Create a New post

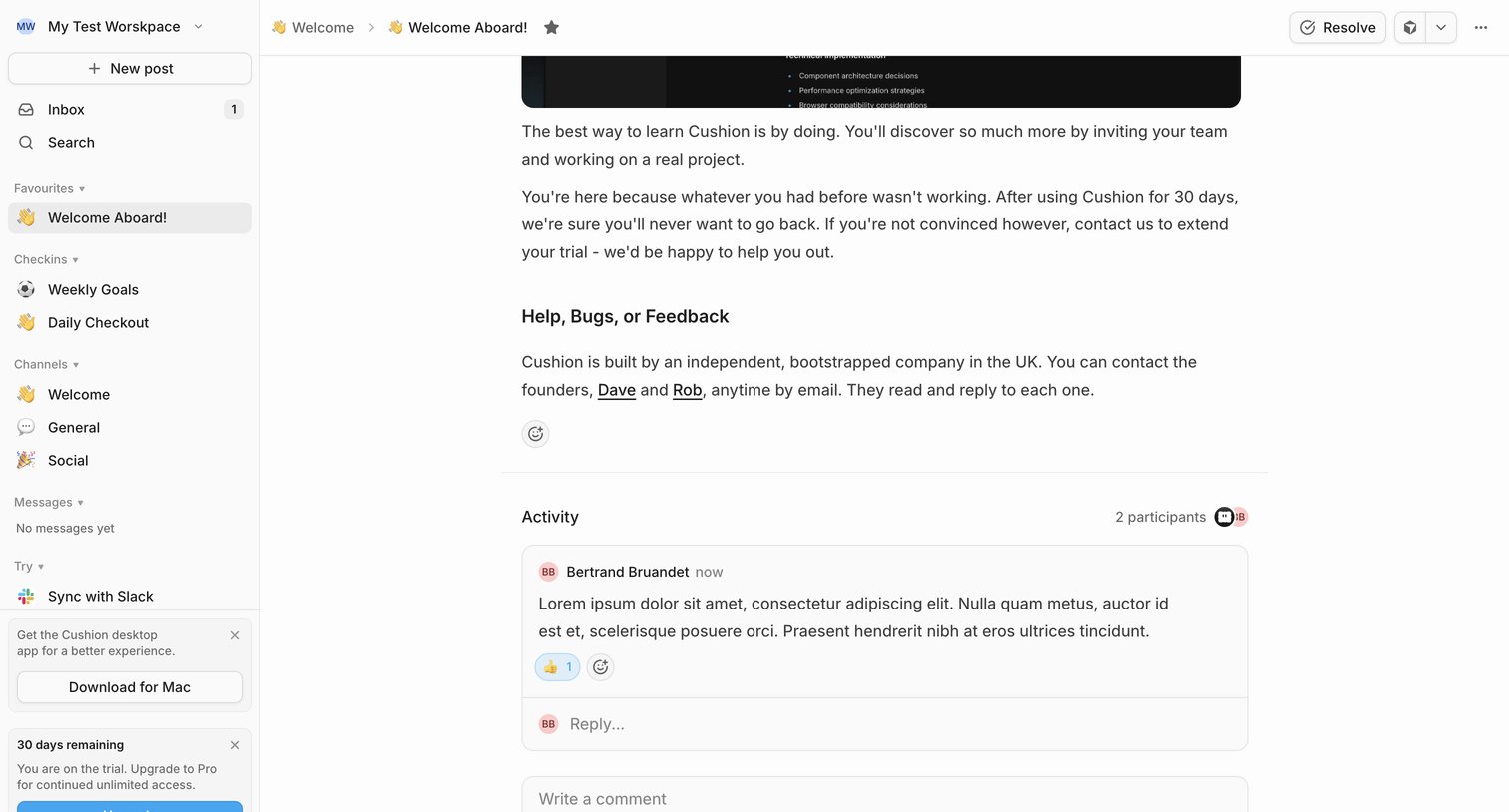(x=130, y=69)
